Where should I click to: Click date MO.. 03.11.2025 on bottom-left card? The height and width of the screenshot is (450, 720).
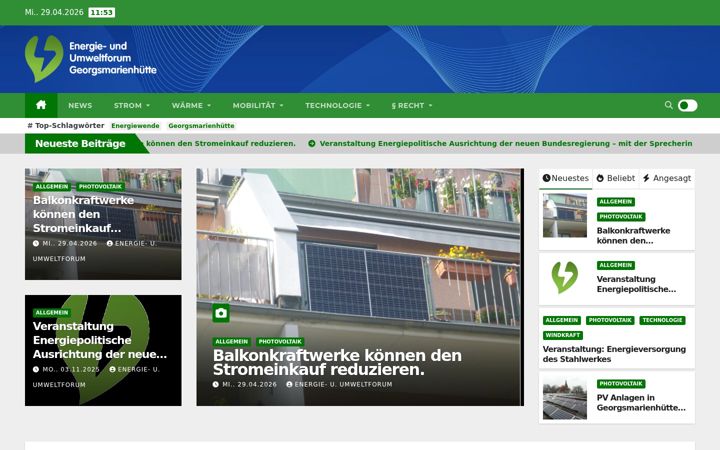click(x=71, y=369)
